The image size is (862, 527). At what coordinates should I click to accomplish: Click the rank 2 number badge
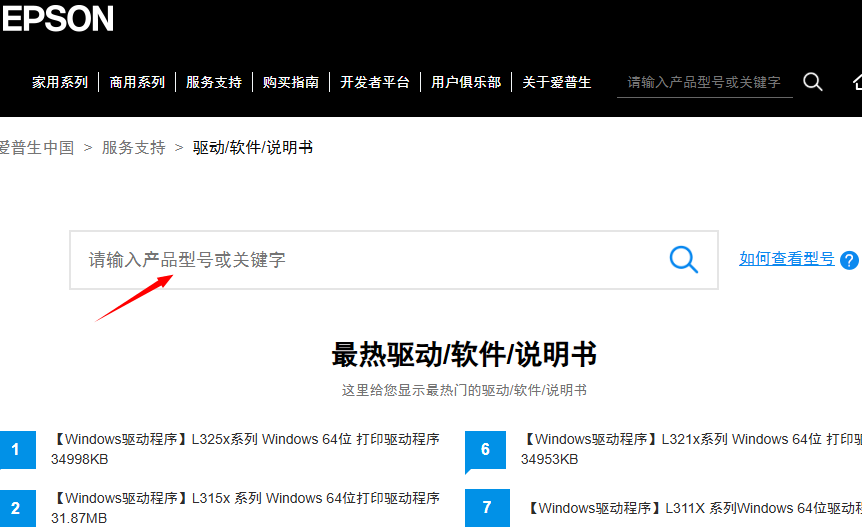18,508
